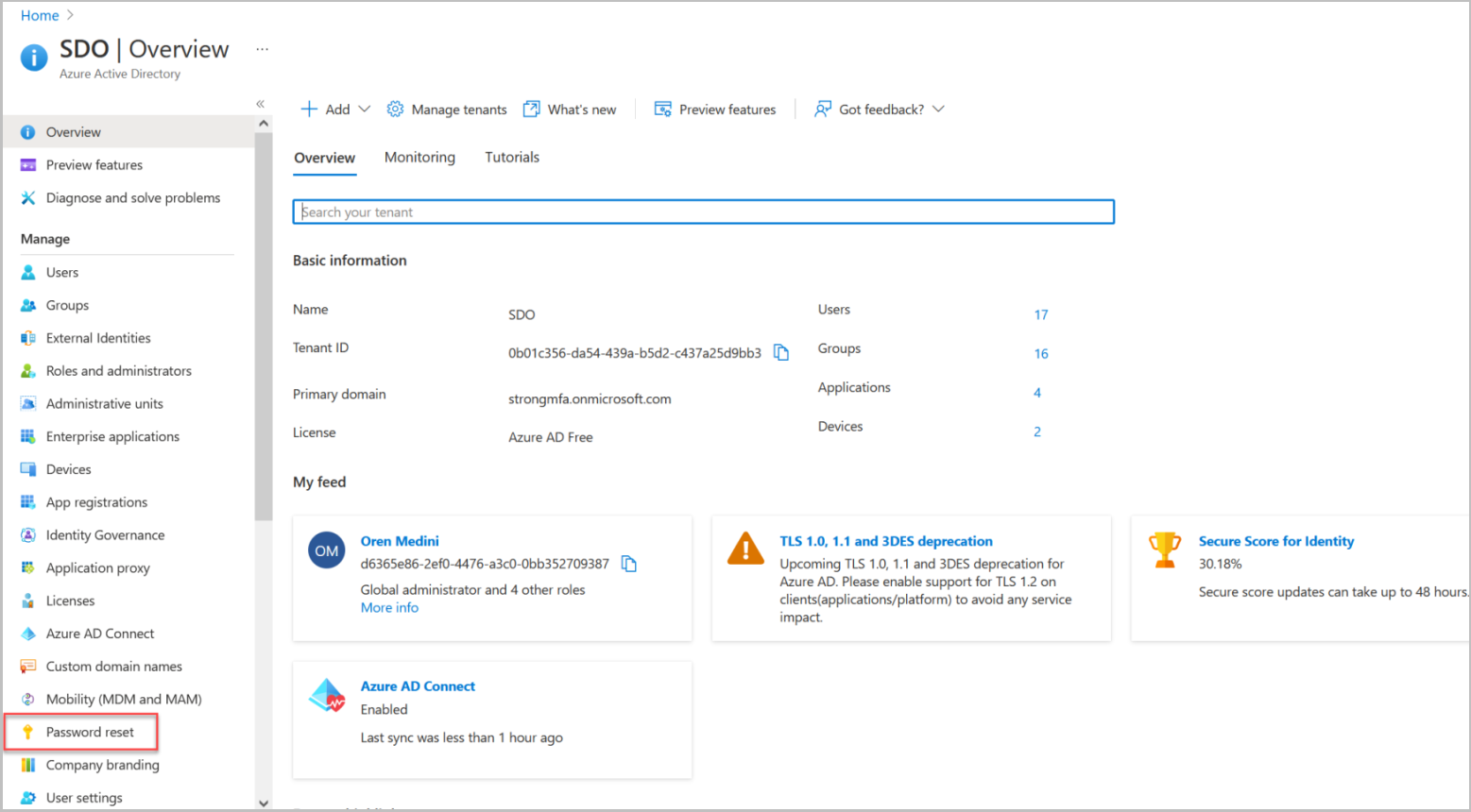Screen dimensions: 1471x812
Task: Copy Oren Medini's object ID
Action: pyautogui.click(x=629, y=564)
